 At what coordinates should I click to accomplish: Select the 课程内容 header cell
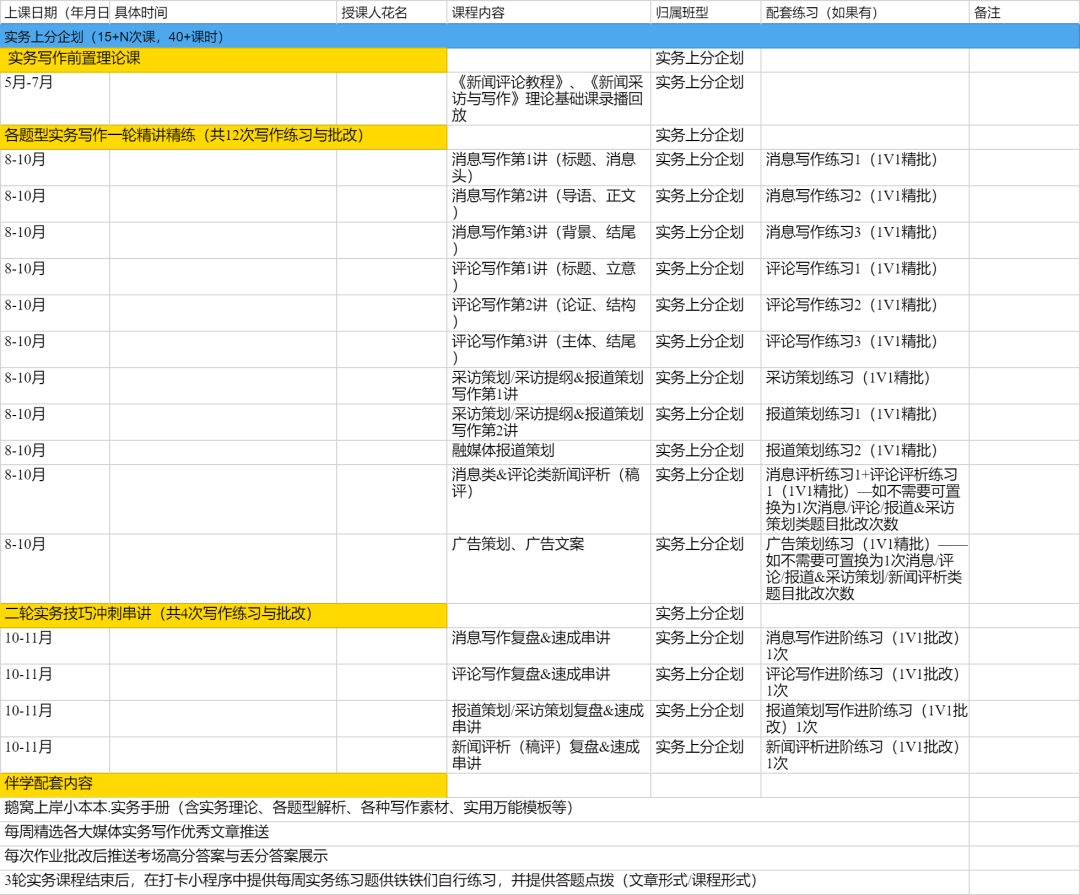click(x=549, y=12)
